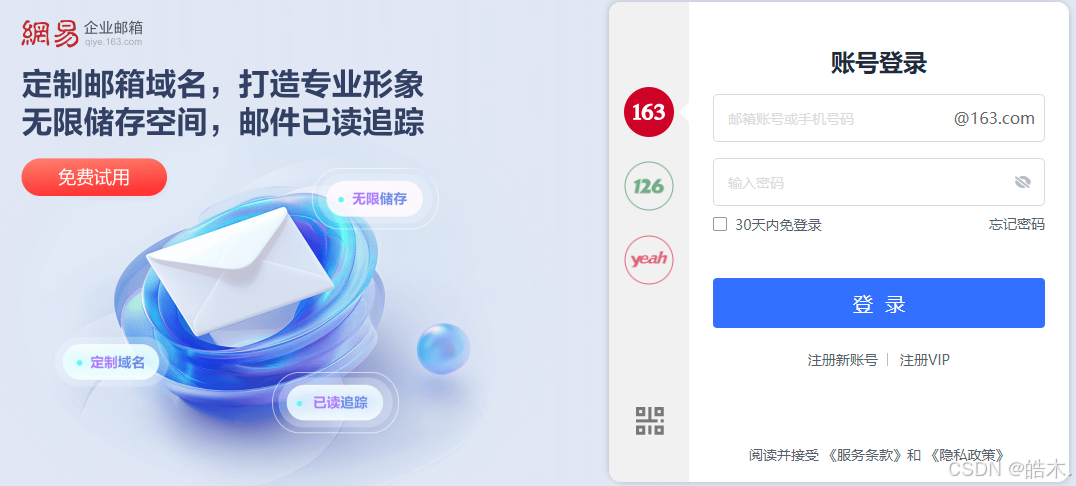Click the 无限储存 feature bubble
1076x486 pixels.
(x=375, y=199)
